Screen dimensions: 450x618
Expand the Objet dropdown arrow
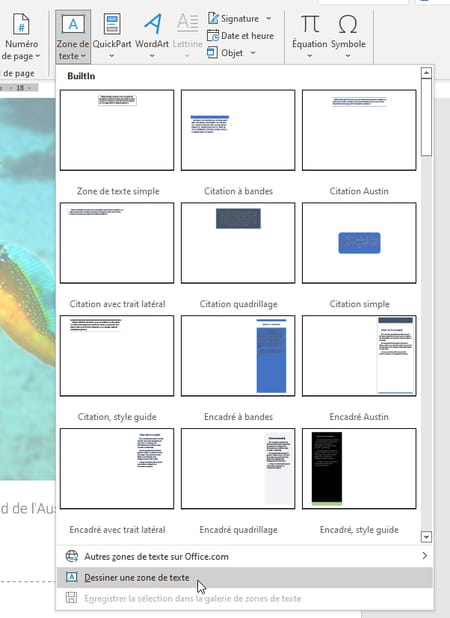coord(253,53)
